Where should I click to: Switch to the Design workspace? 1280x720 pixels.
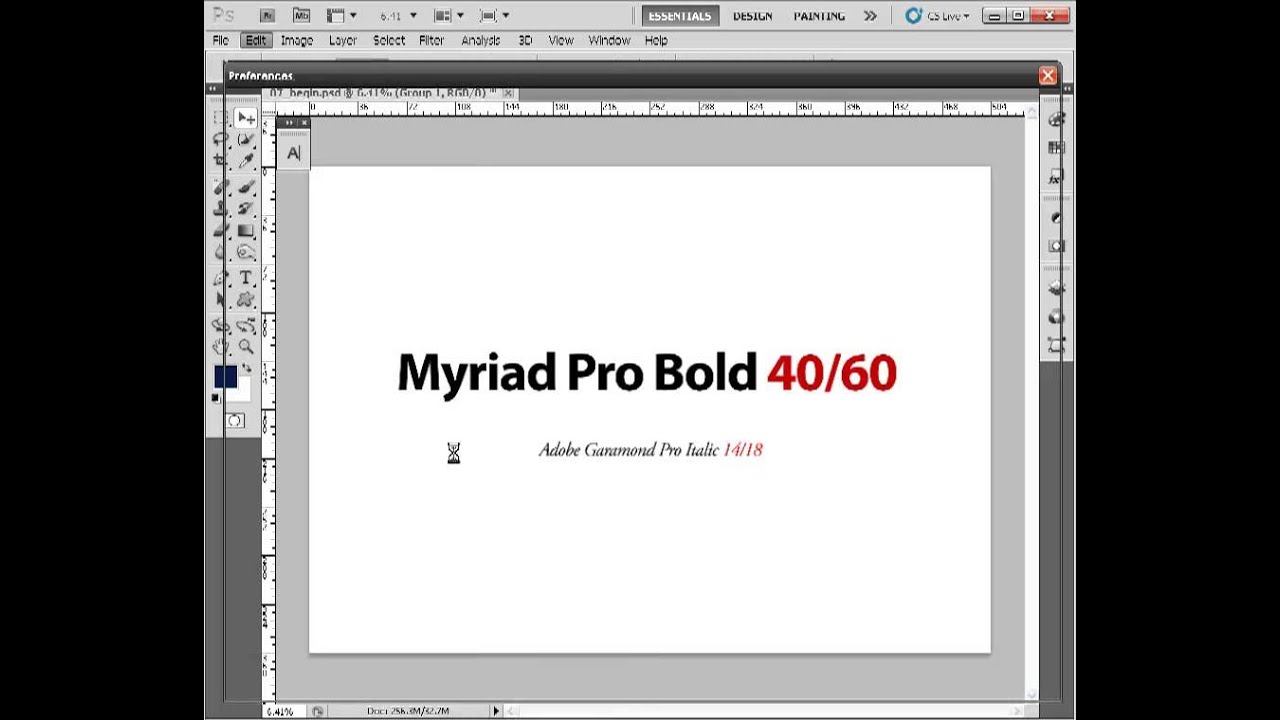point(752,16)
